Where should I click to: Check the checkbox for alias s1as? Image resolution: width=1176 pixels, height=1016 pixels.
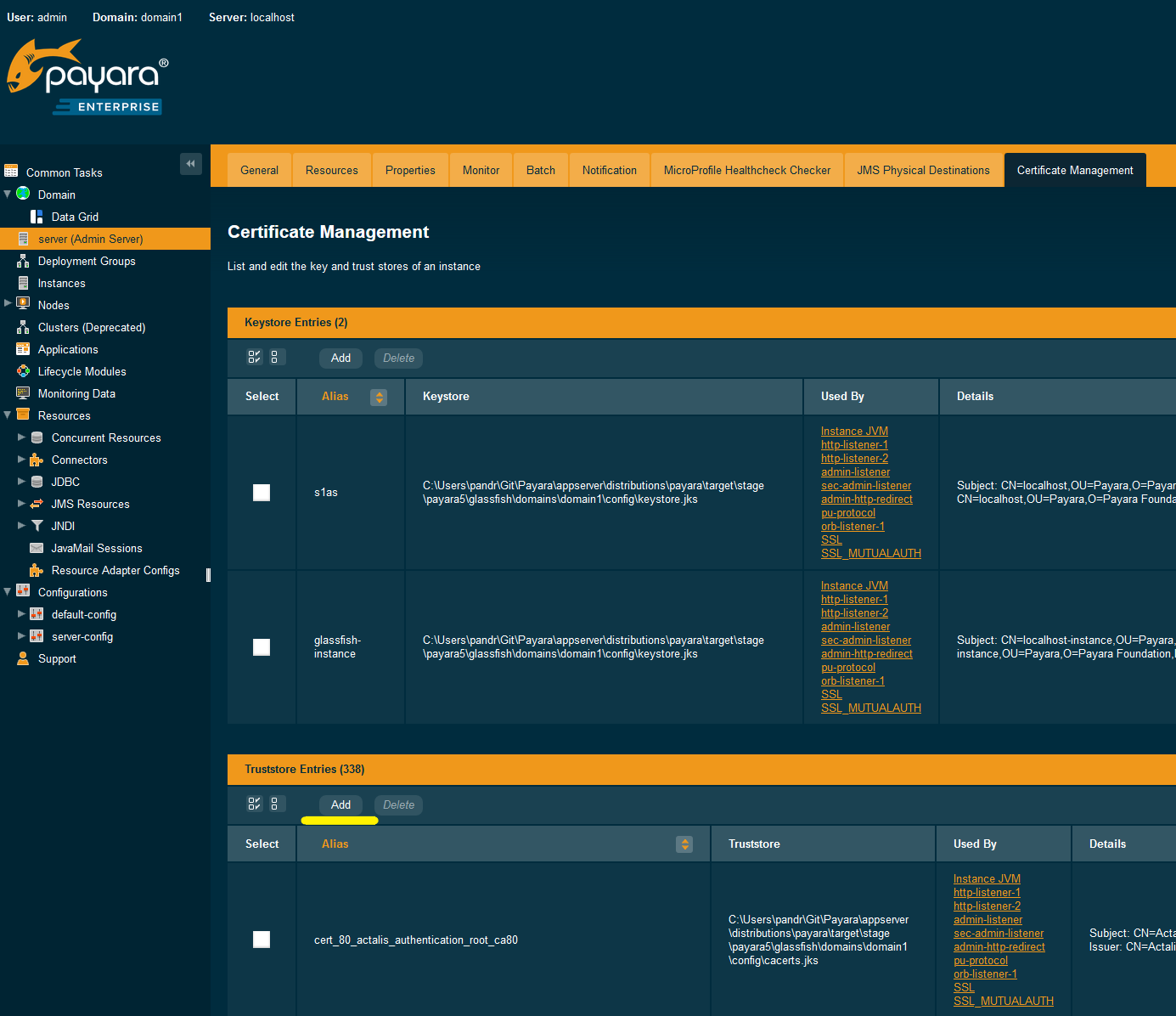(x=261, y=493)
